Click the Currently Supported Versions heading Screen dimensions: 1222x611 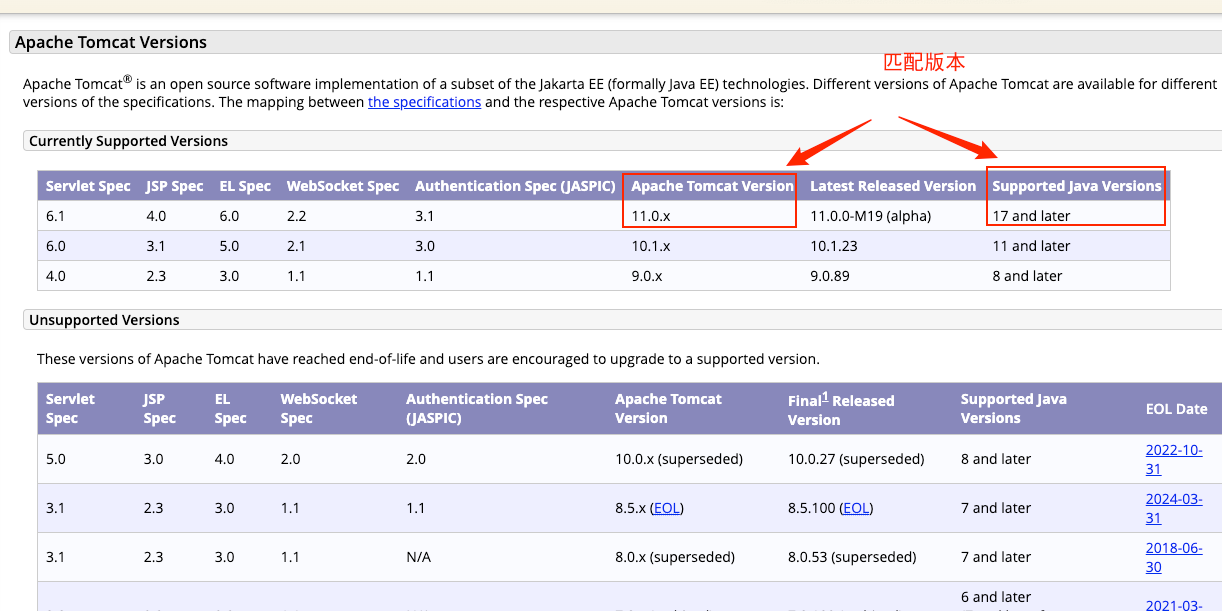tap(128, 141)
